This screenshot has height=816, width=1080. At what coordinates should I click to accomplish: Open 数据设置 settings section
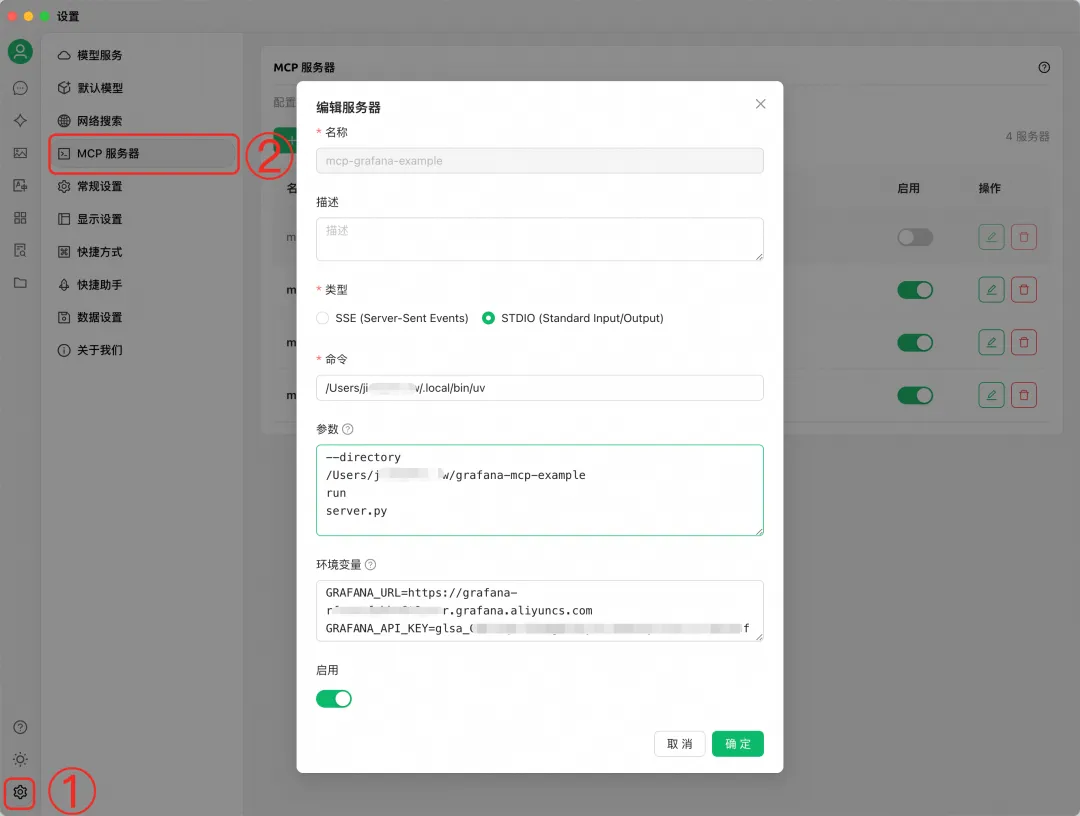[x=145, y=317]
